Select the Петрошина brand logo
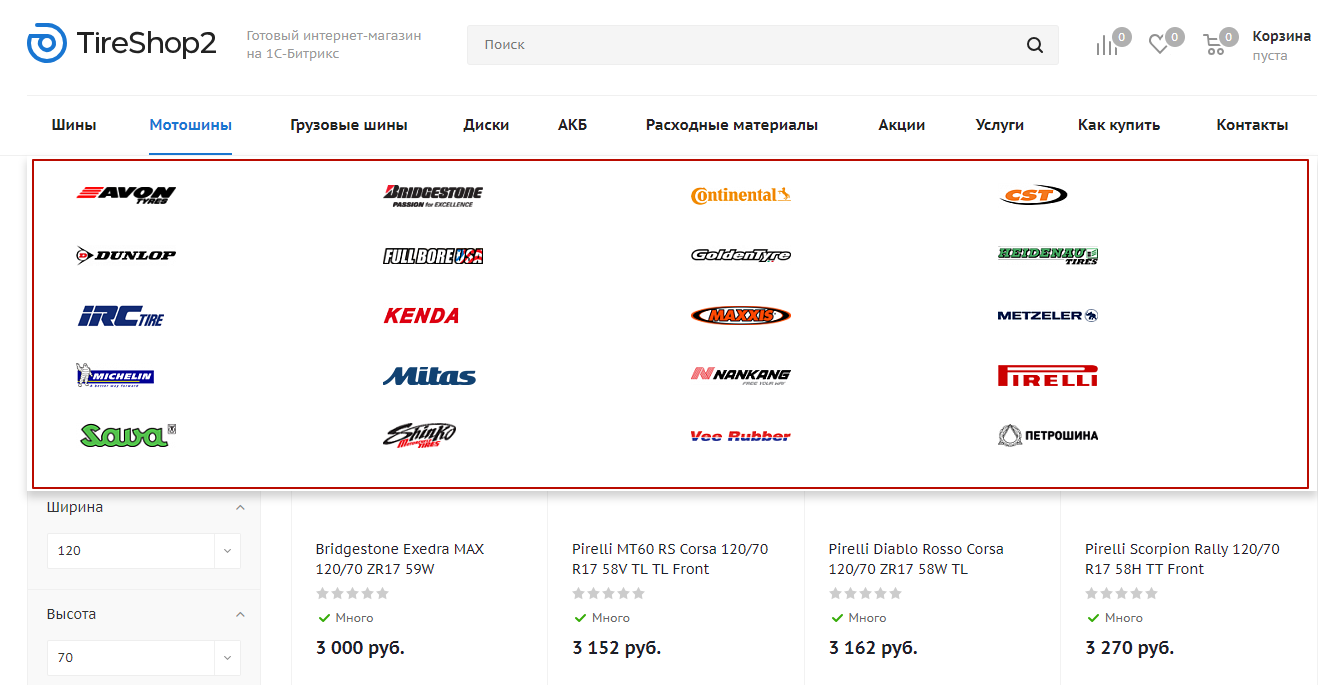This screenshot has height=685, width=1318. pyautogui.click(x=1048, y=435)
